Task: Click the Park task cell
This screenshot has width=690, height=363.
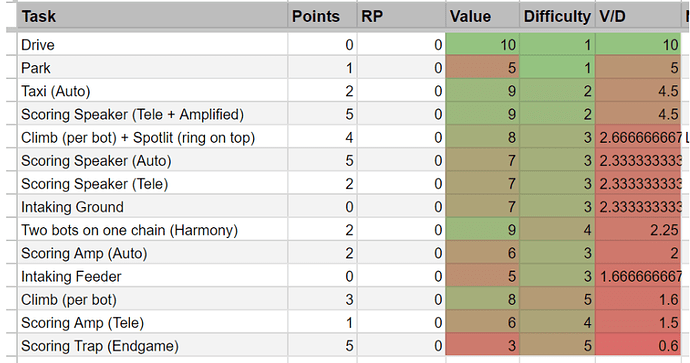Action: pos(153,68)
